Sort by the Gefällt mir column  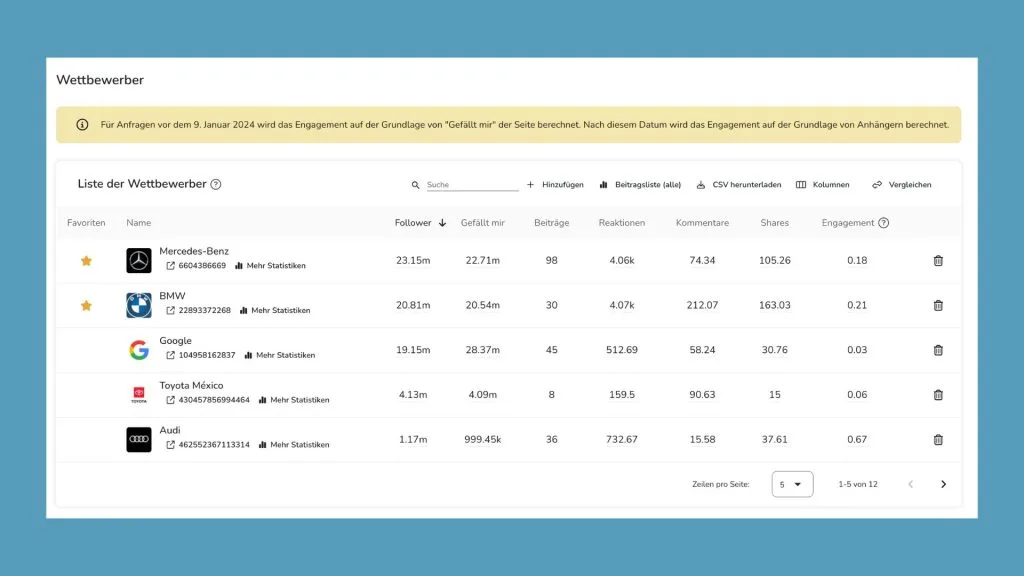pos(483,223)
